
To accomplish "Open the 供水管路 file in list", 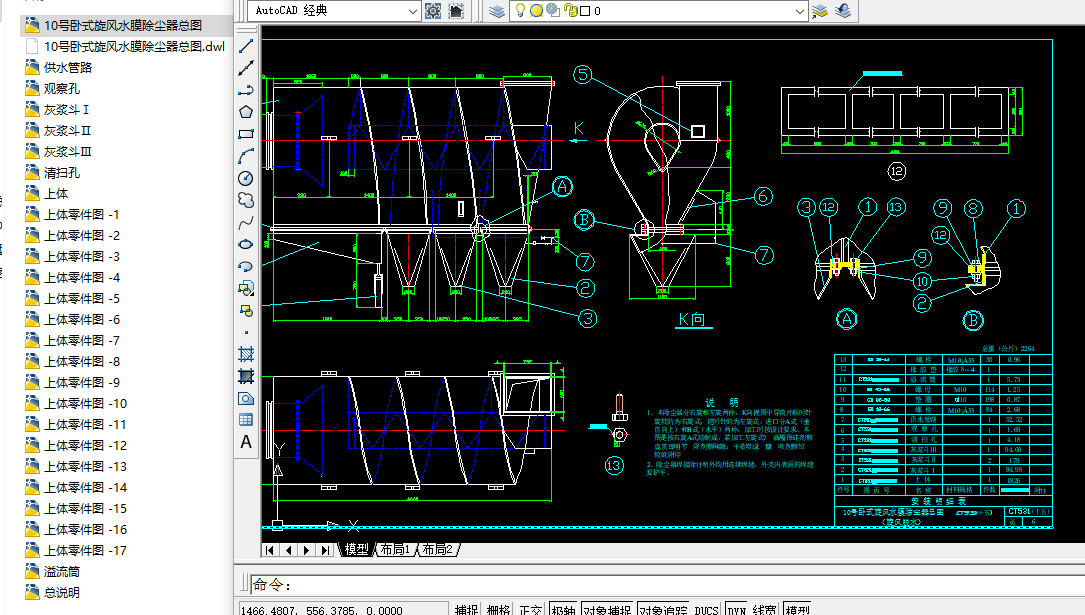I will 68,67.
